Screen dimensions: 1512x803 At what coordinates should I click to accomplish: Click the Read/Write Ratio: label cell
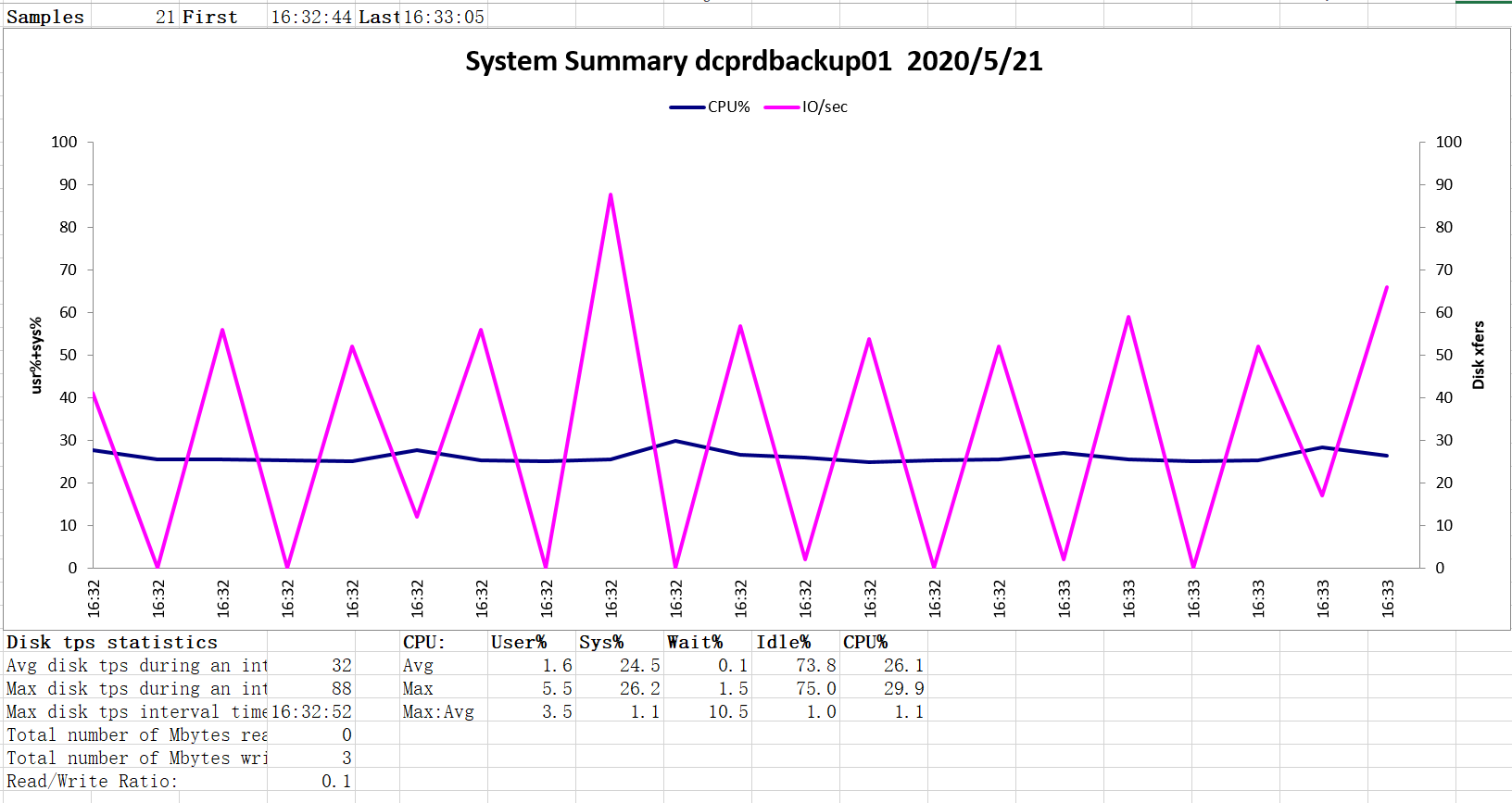click(135, 781)
